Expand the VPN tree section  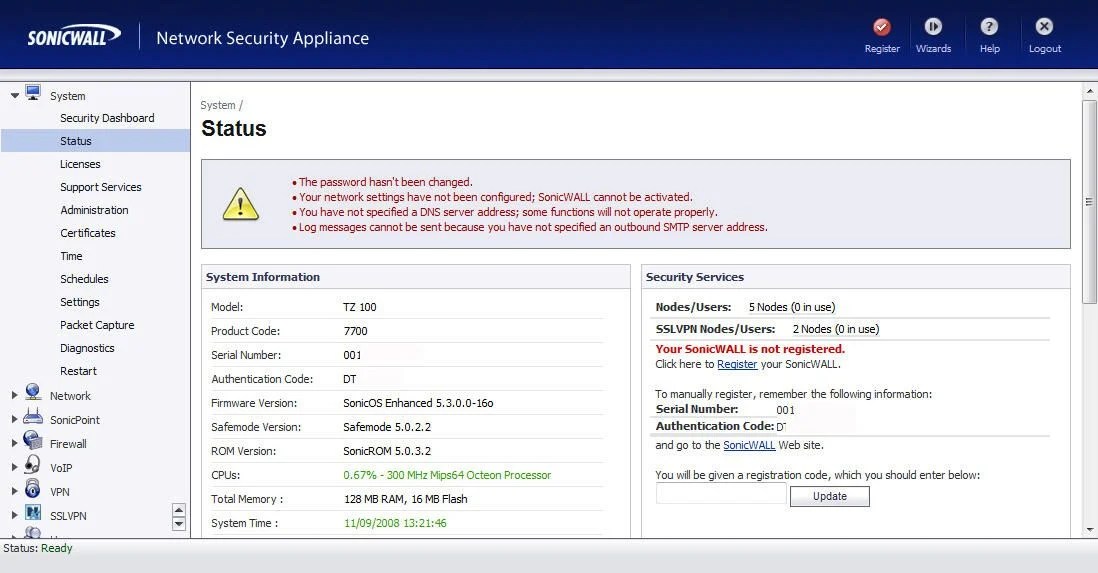coord(15,492)
